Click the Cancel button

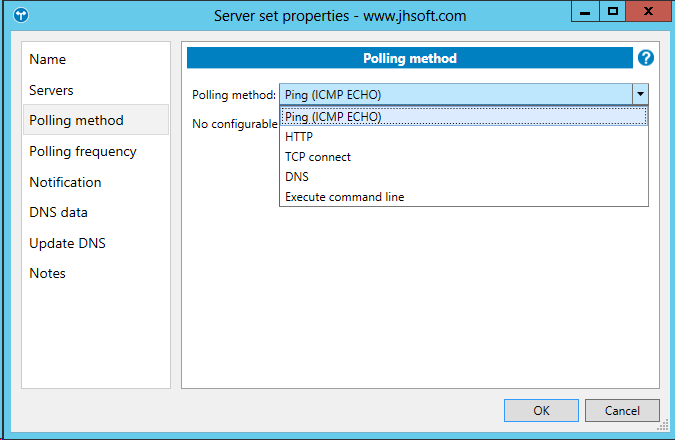click(621, 410)
